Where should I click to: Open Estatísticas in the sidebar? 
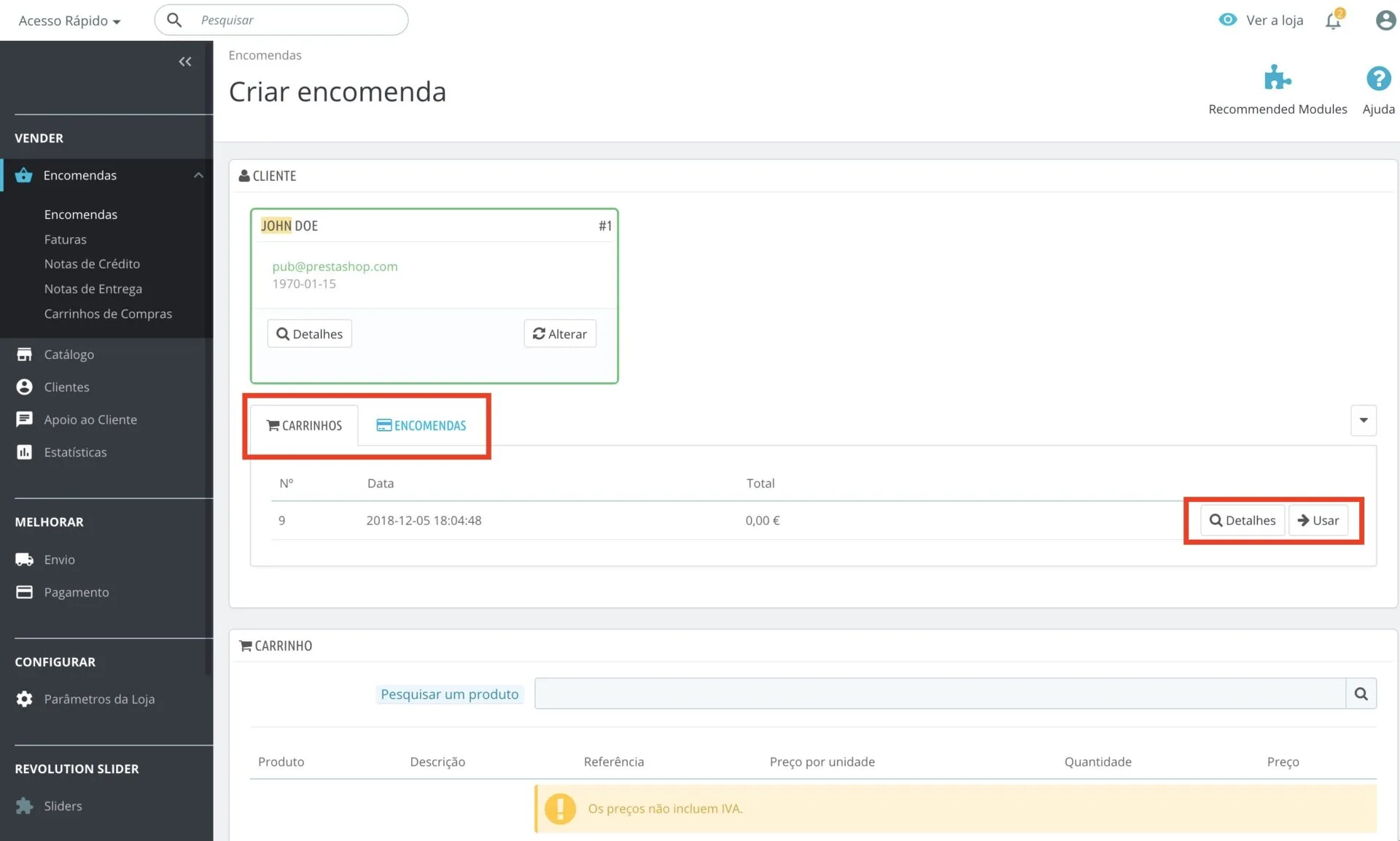coord(75,452)
